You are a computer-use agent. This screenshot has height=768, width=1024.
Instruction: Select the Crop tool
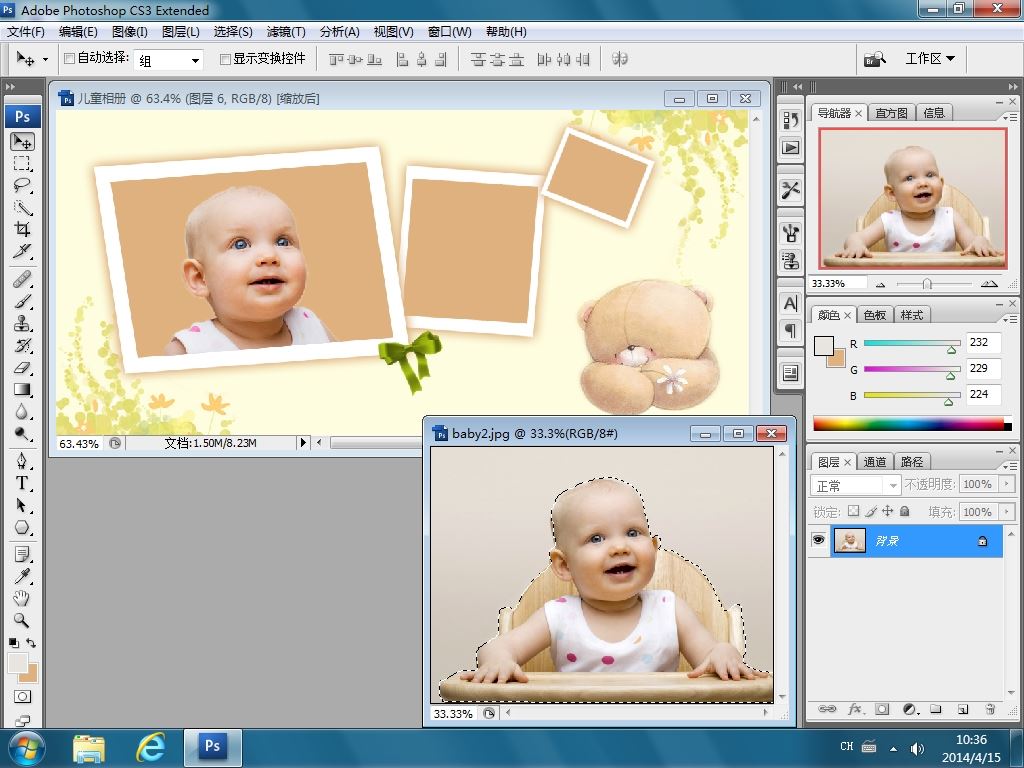click(22, 229)
